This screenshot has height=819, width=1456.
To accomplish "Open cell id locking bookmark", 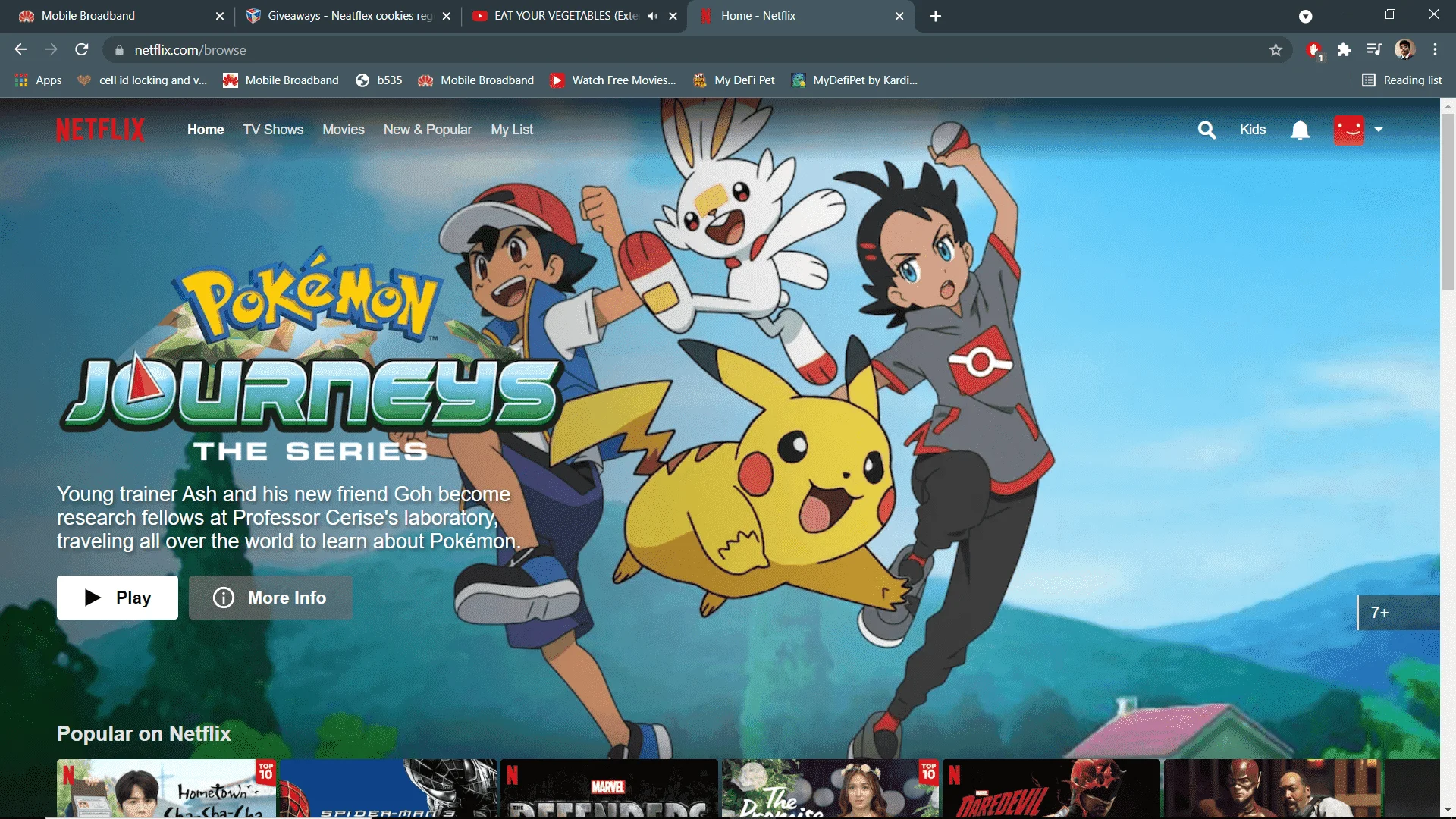I will (x=142, y=80).
